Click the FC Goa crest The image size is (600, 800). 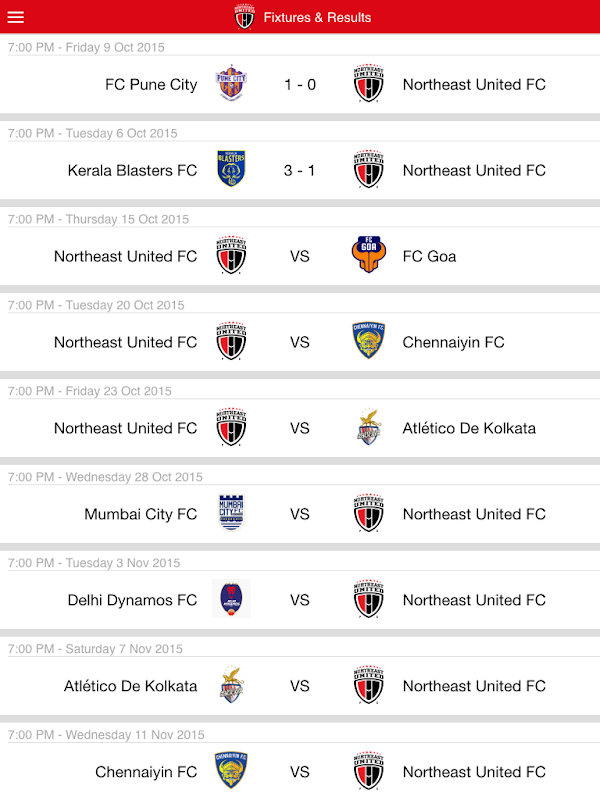point(368,256)
